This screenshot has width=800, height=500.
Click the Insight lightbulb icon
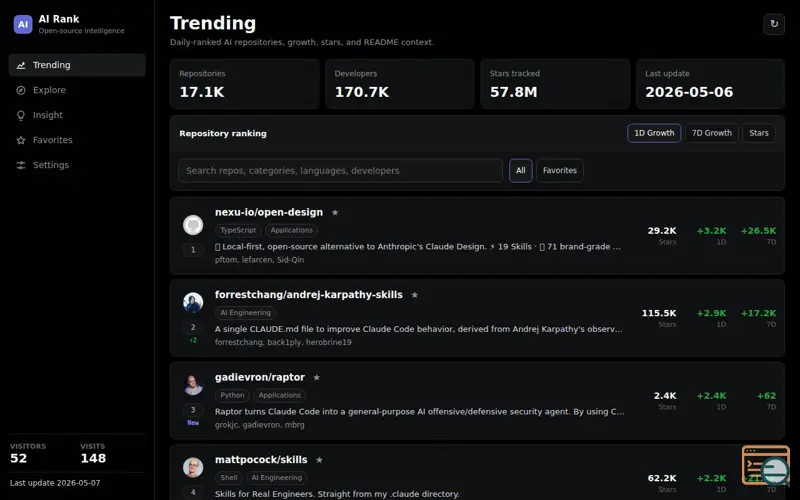pyautogui.click(x=21, y=116)
